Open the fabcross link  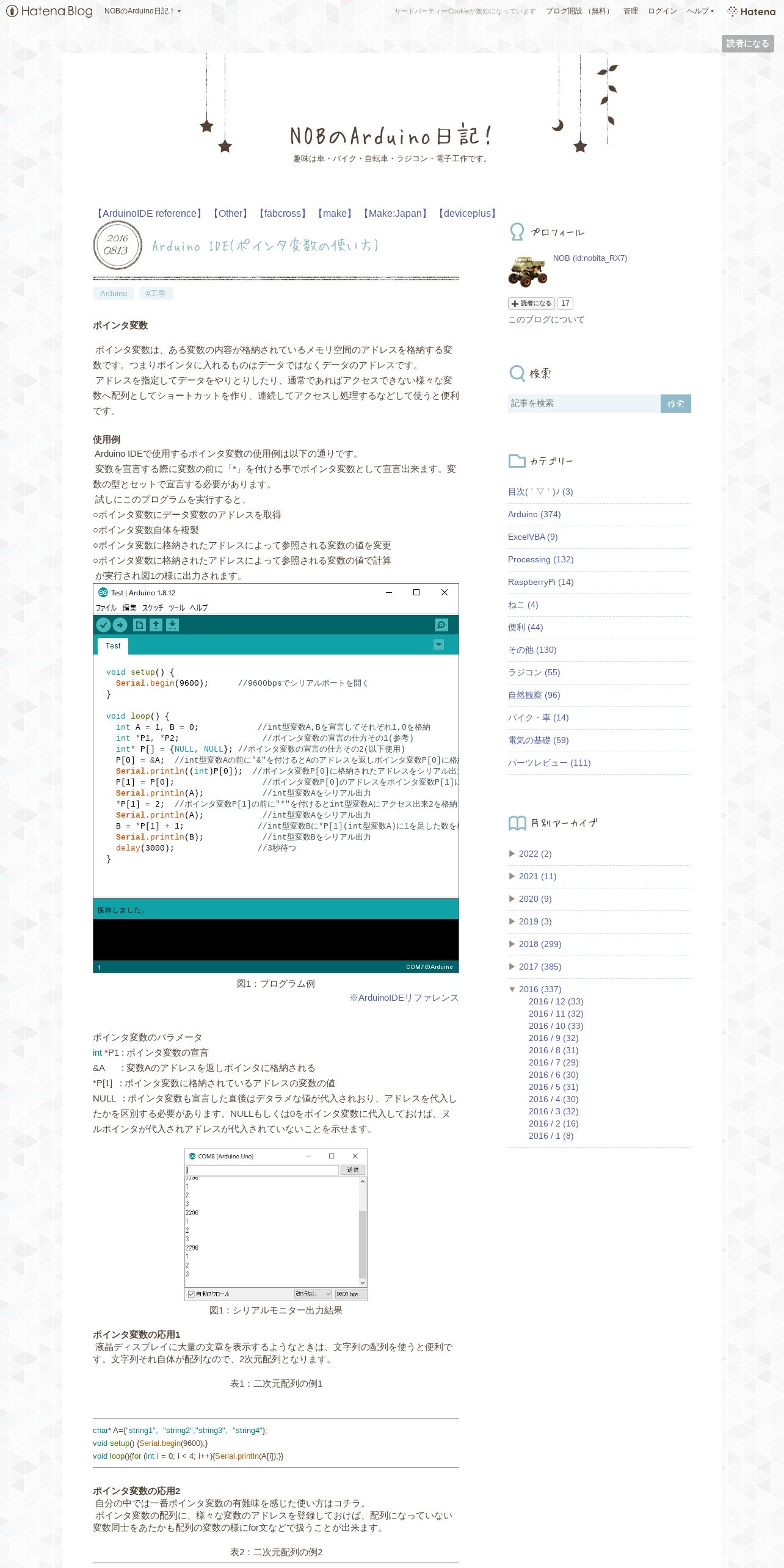tap(282, 213)
